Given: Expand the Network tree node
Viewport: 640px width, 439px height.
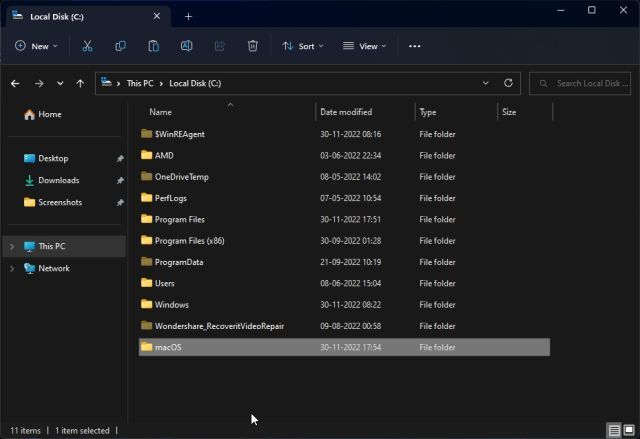Looking at the screenshot, I should (x=12, y=268).
